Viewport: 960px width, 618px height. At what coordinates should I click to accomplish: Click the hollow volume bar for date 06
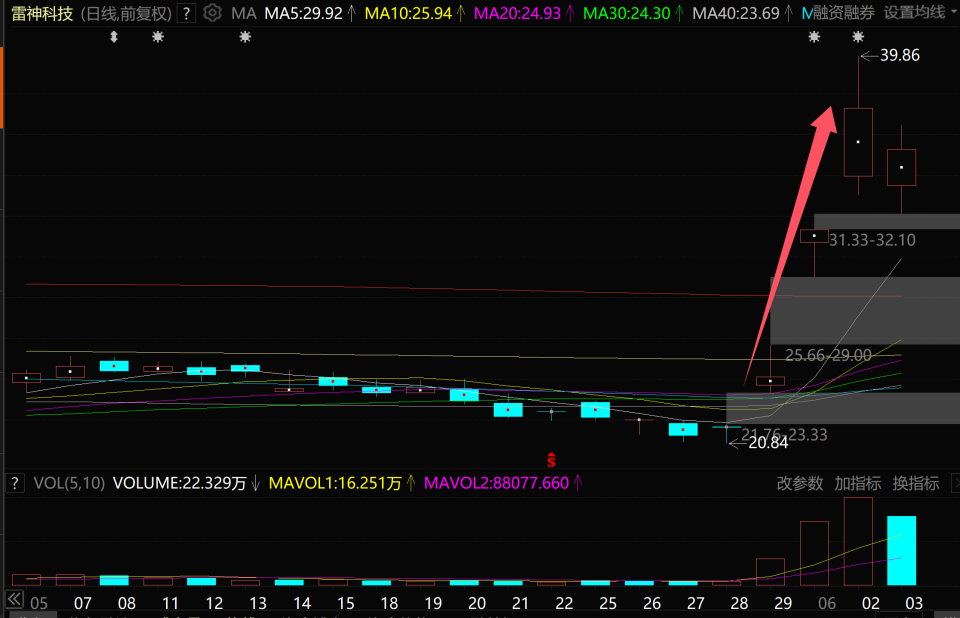pyautogui.click(x=814, y=554)
